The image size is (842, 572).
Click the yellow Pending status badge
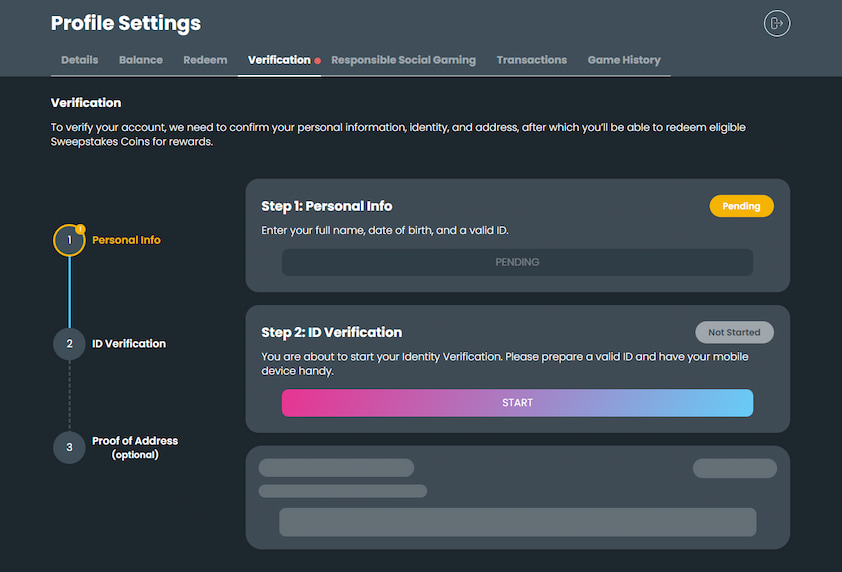click(x=741, y=206)
